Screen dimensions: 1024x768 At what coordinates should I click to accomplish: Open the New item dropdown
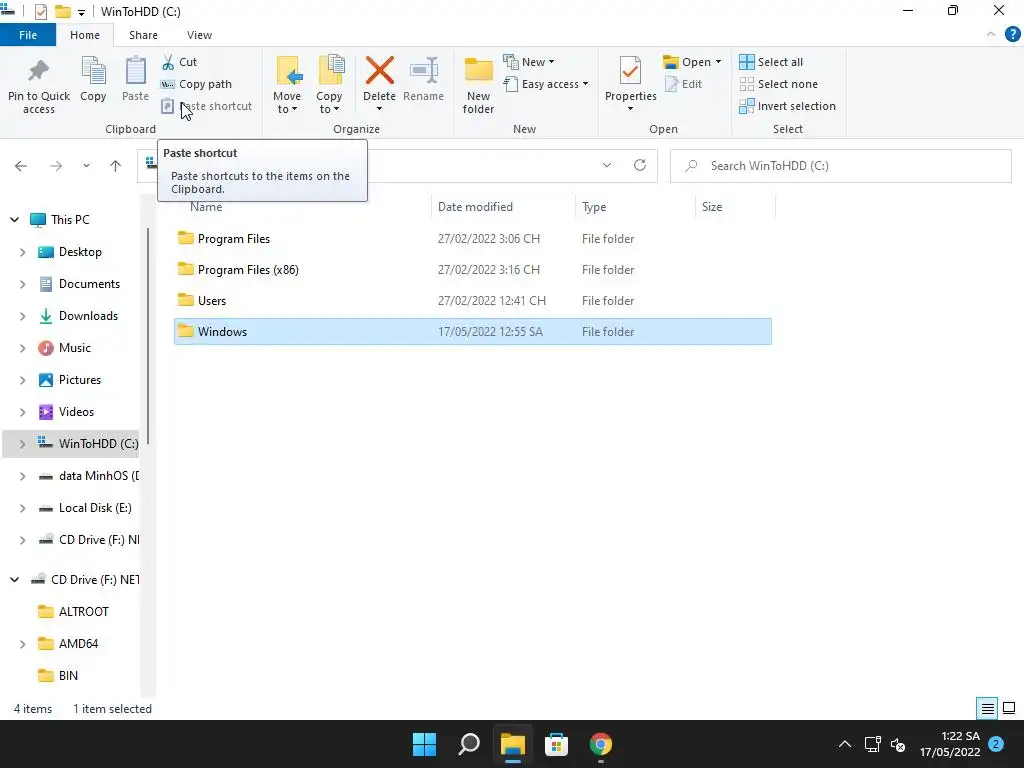point(528,62)
